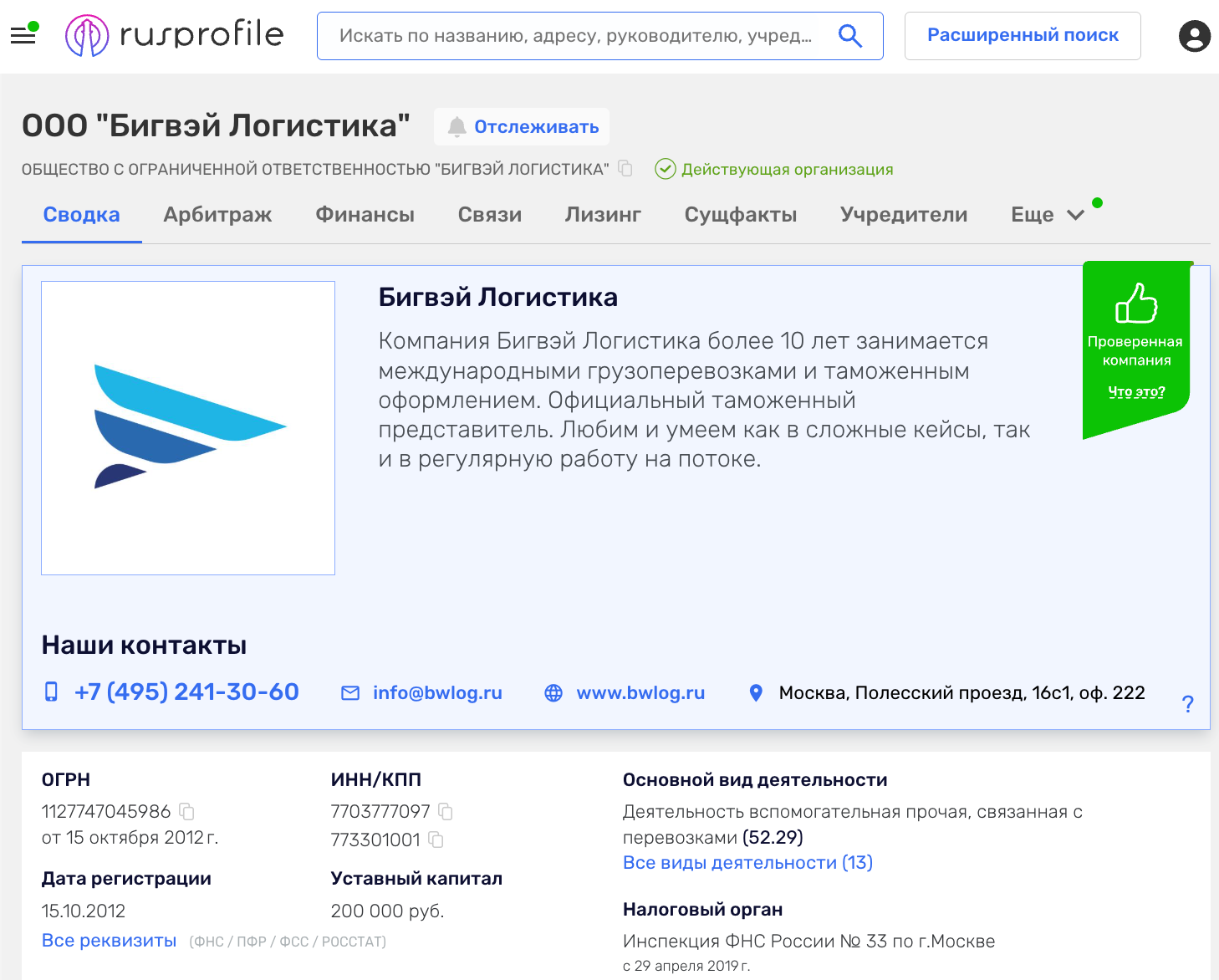The image size is (1219, 980).
Task: Click the Бигвэй Логистика company logo image
Action: click(x=188, y=428)
